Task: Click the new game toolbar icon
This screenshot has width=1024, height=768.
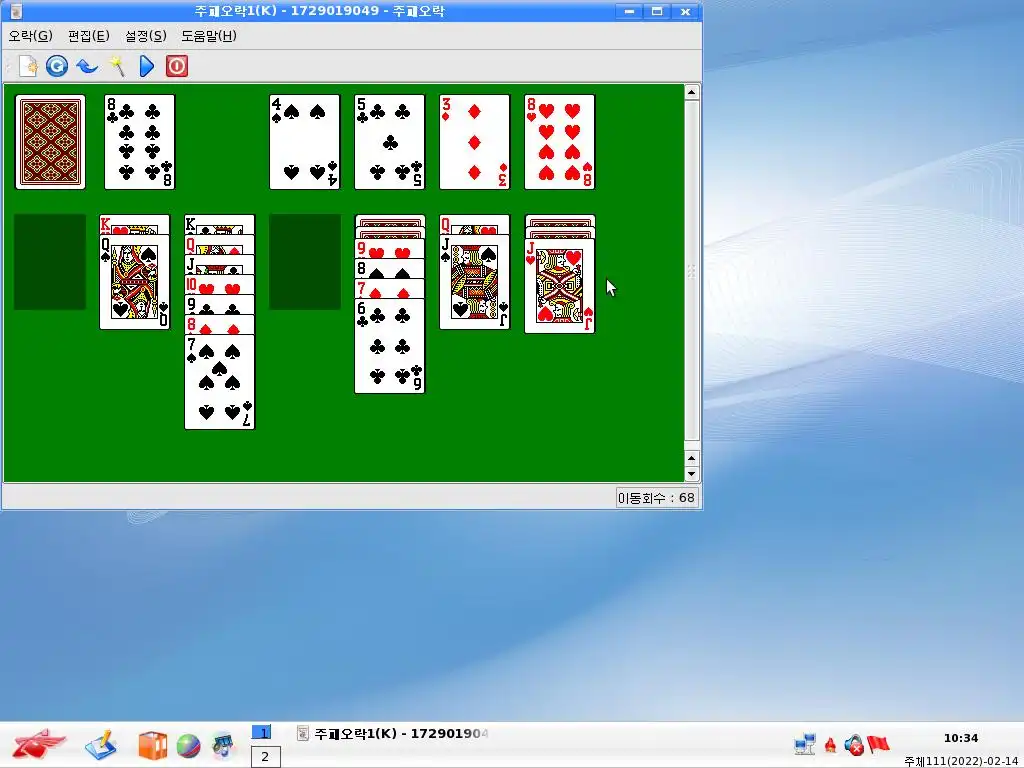Action: click(28, 66)
